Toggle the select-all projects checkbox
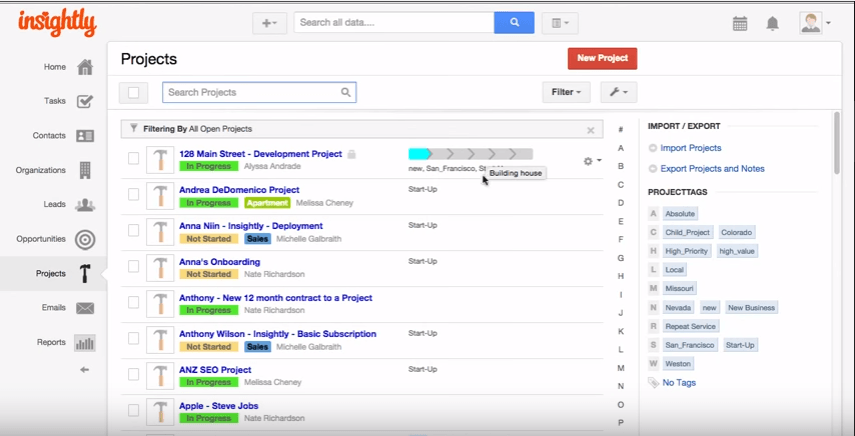The height and width of the screenshot is (436, 855). pyautogui.click(x=134, y=92)
